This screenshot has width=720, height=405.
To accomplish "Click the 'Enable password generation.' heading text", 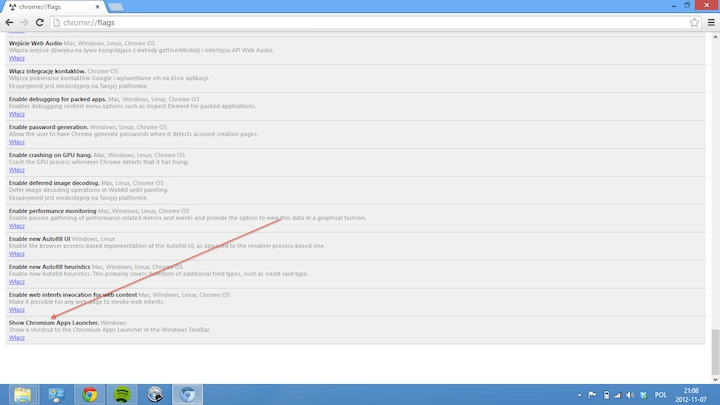I will (49, 127).
